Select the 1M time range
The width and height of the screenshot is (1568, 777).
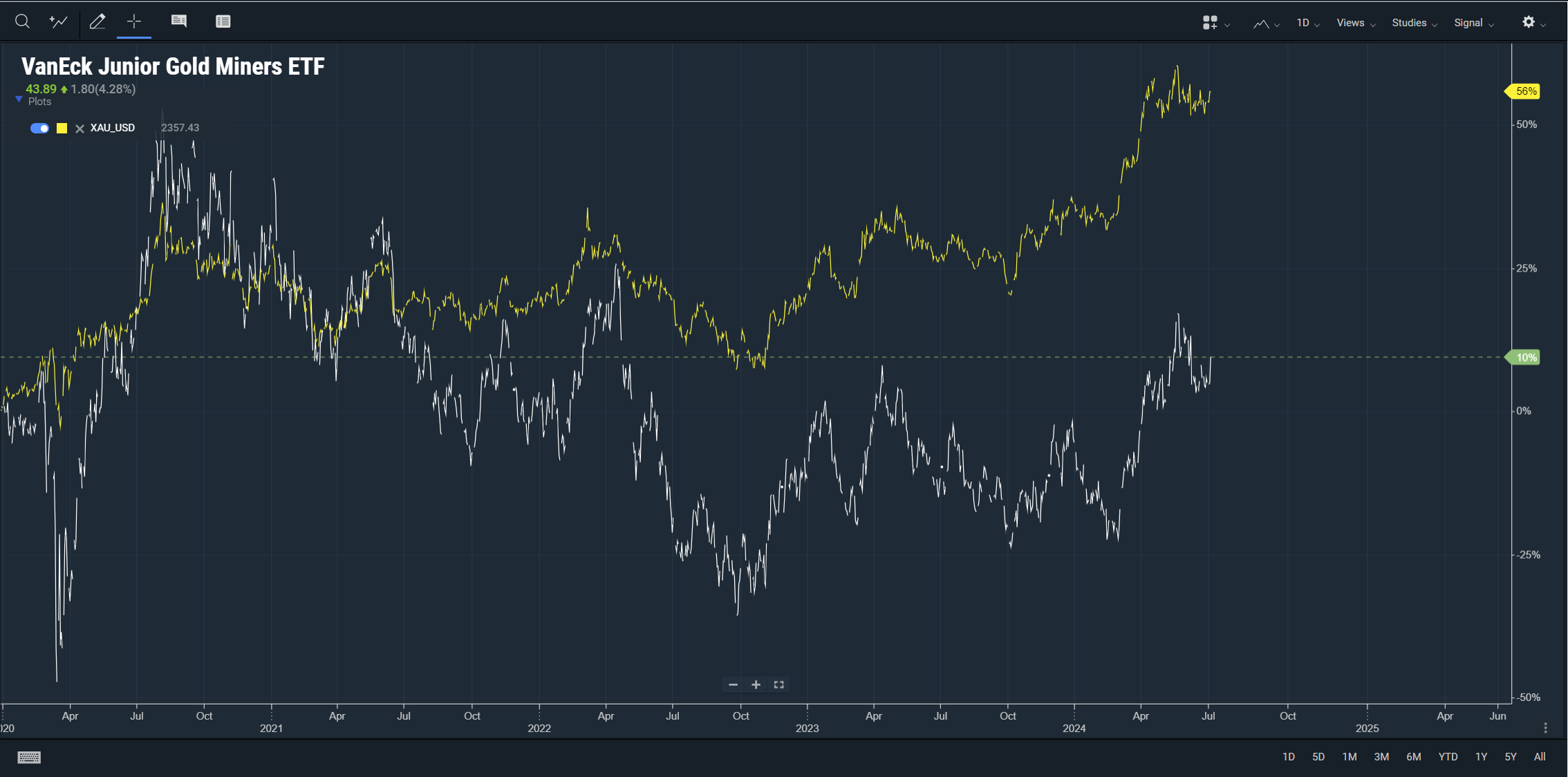(x=1350, y=757)
